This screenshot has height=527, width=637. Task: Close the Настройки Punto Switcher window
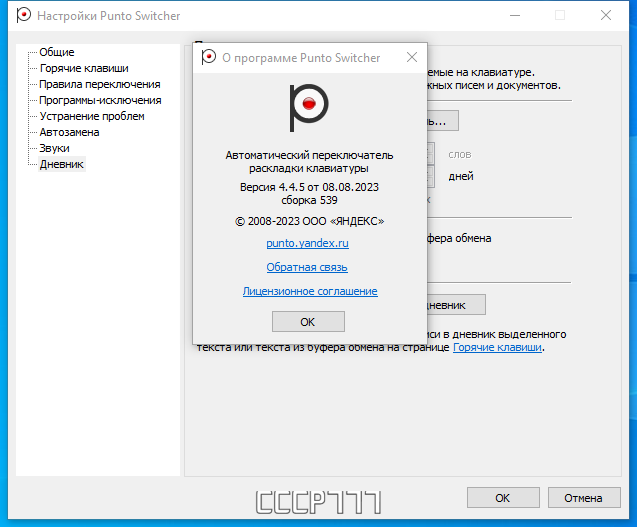coord(606,15)
